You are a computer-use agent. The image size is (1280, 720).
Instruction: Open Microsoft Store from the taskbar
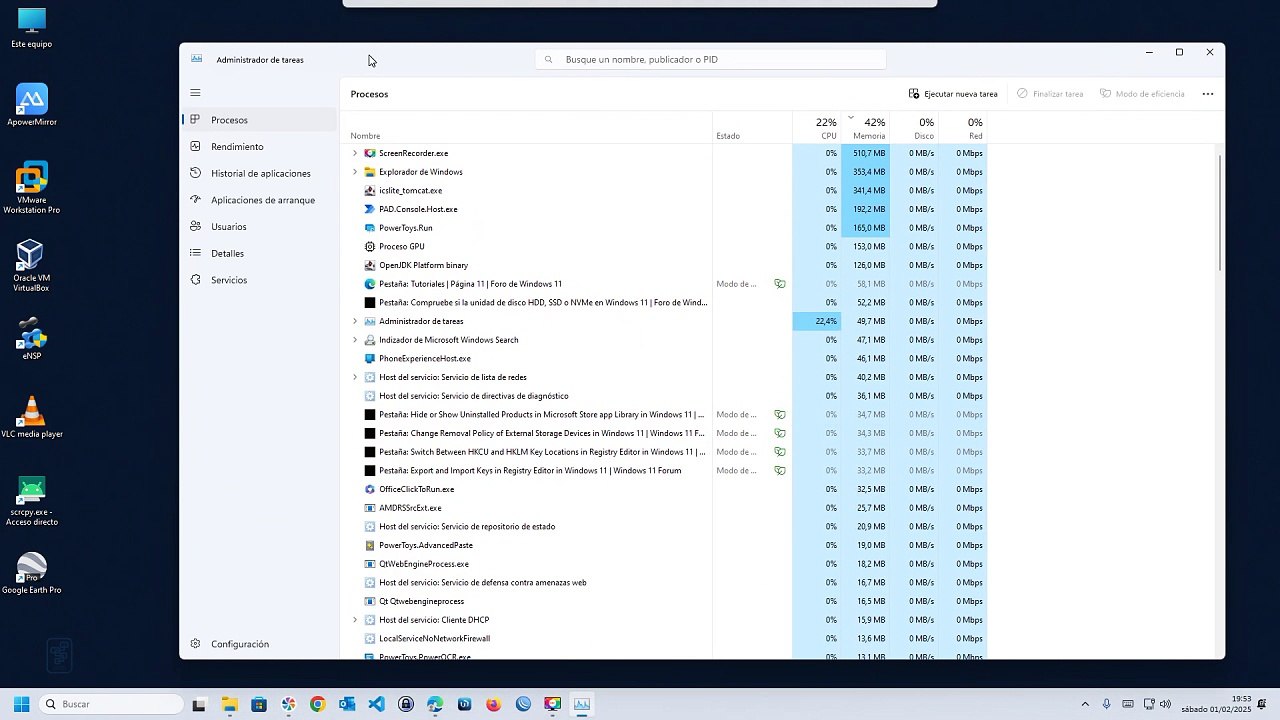(259, 704)
